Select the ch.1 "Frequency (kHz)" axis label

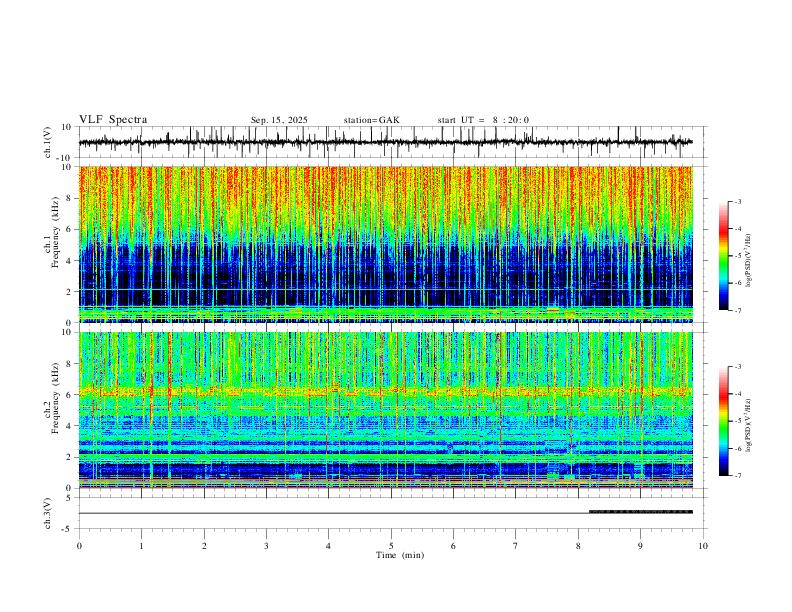(x=55, y=232)
